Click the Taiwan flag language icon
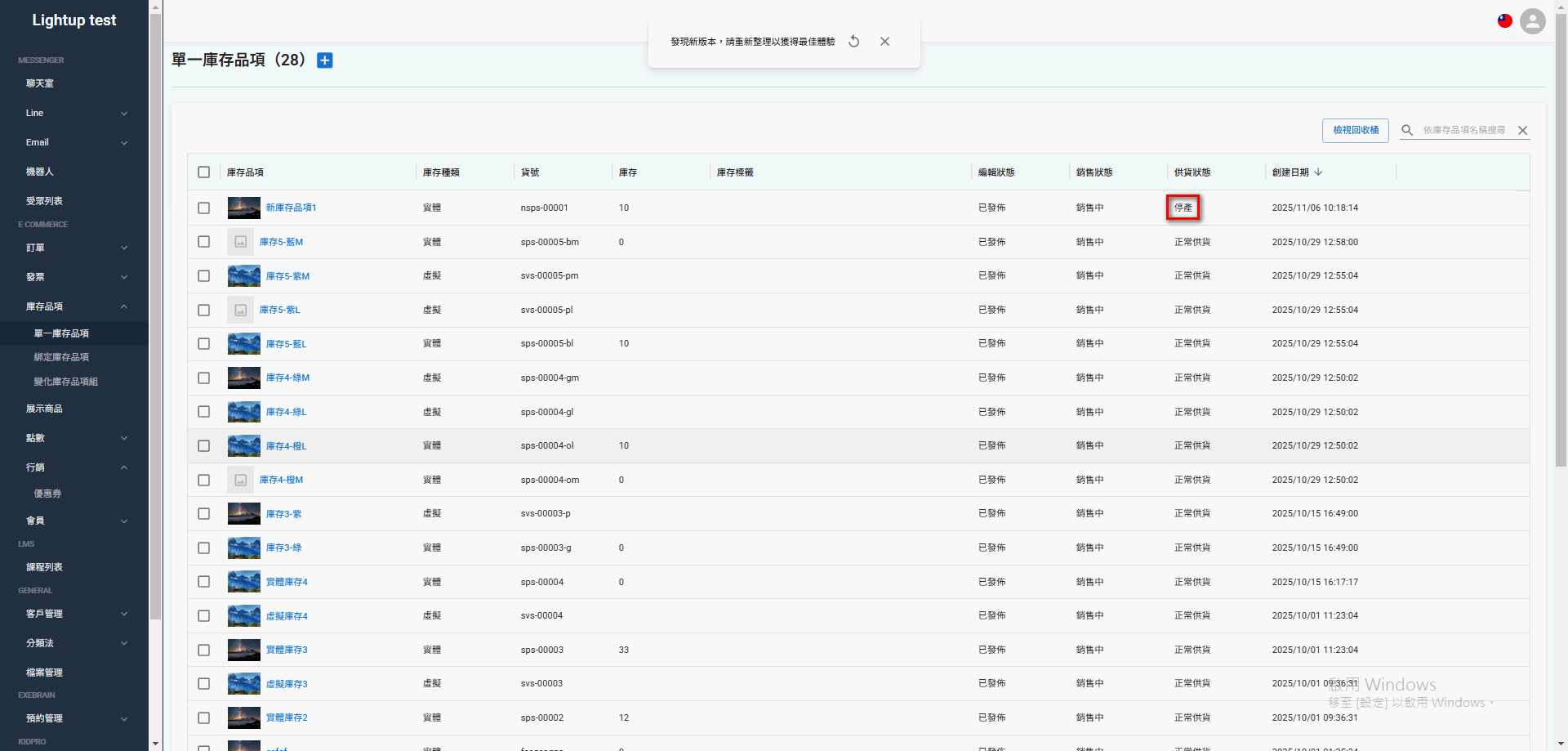Screen dimensions: 1568x751 click(x=1504, y=20)
